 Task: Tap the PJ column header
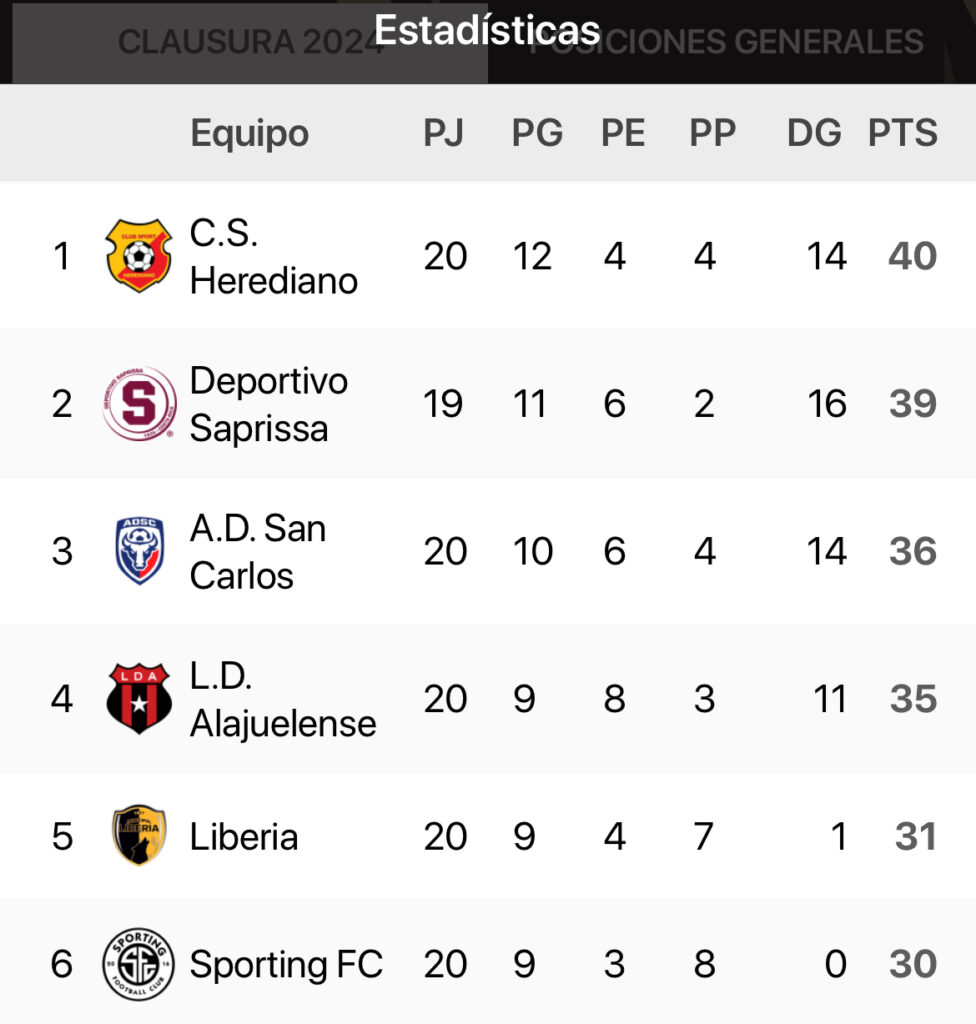click(x=443, y=133)
